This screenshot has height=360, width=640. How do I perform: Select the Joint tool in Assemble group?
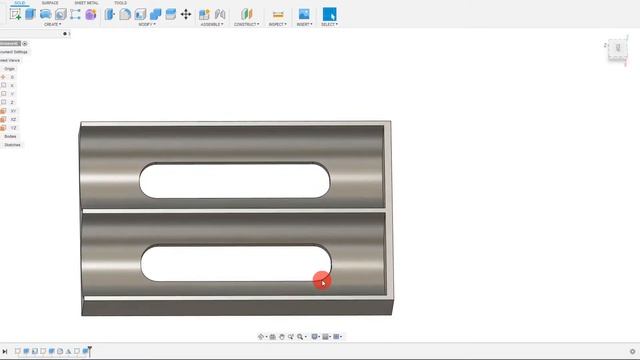220,14
